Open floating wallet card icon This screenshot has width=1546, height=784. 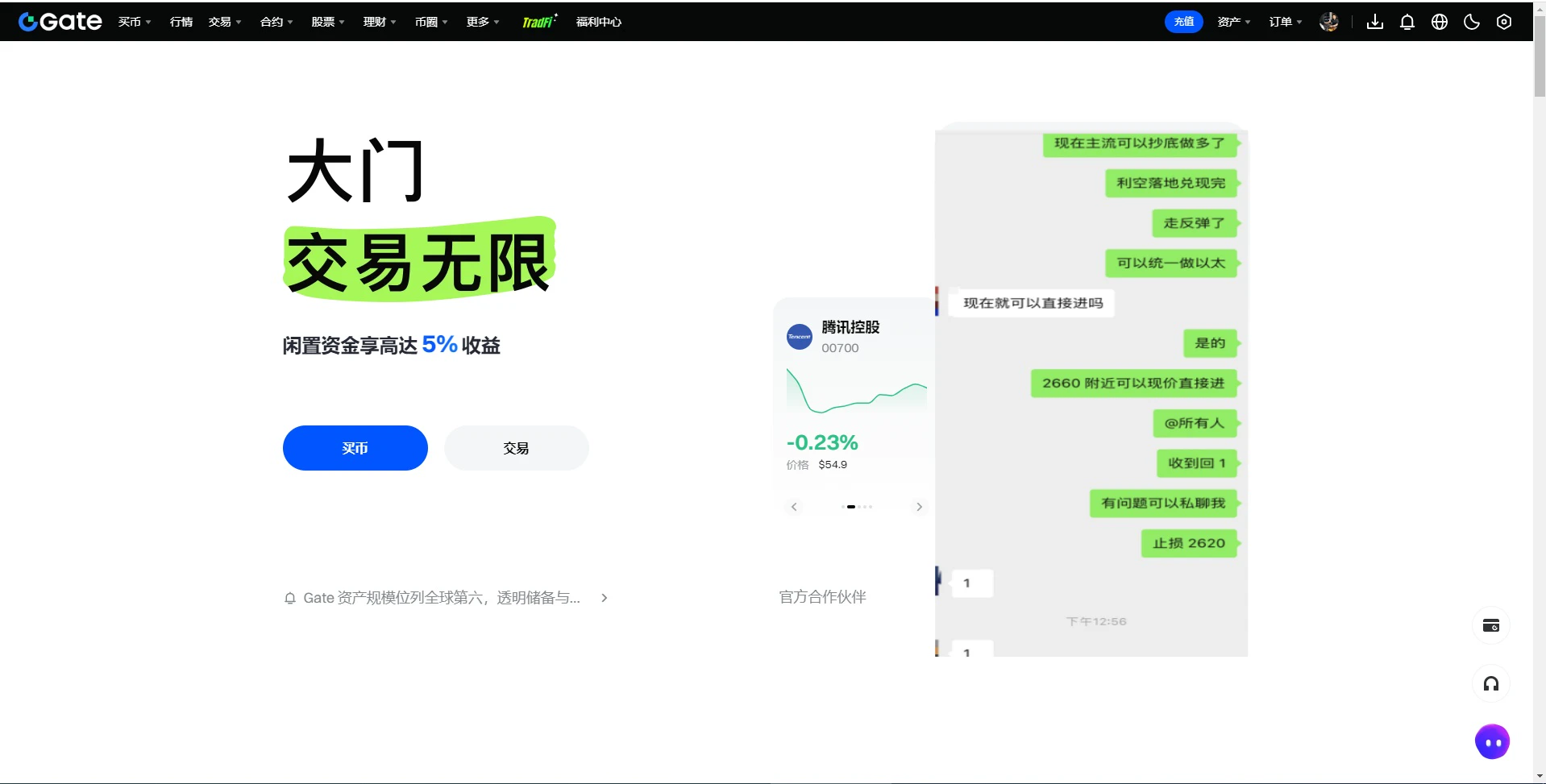pyautogui.click(x=1491, y=626)
